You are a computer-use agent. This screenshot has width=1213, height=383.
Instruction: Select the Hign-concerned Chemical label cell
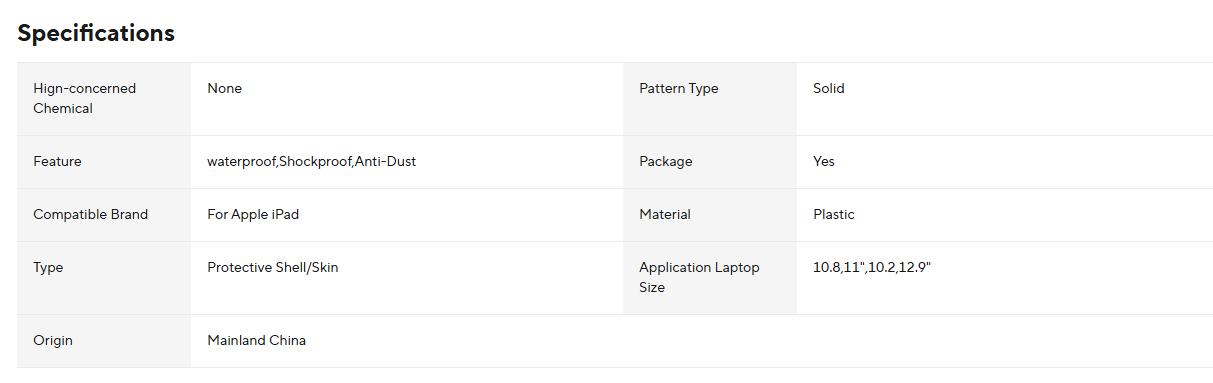tap(104, 99)
